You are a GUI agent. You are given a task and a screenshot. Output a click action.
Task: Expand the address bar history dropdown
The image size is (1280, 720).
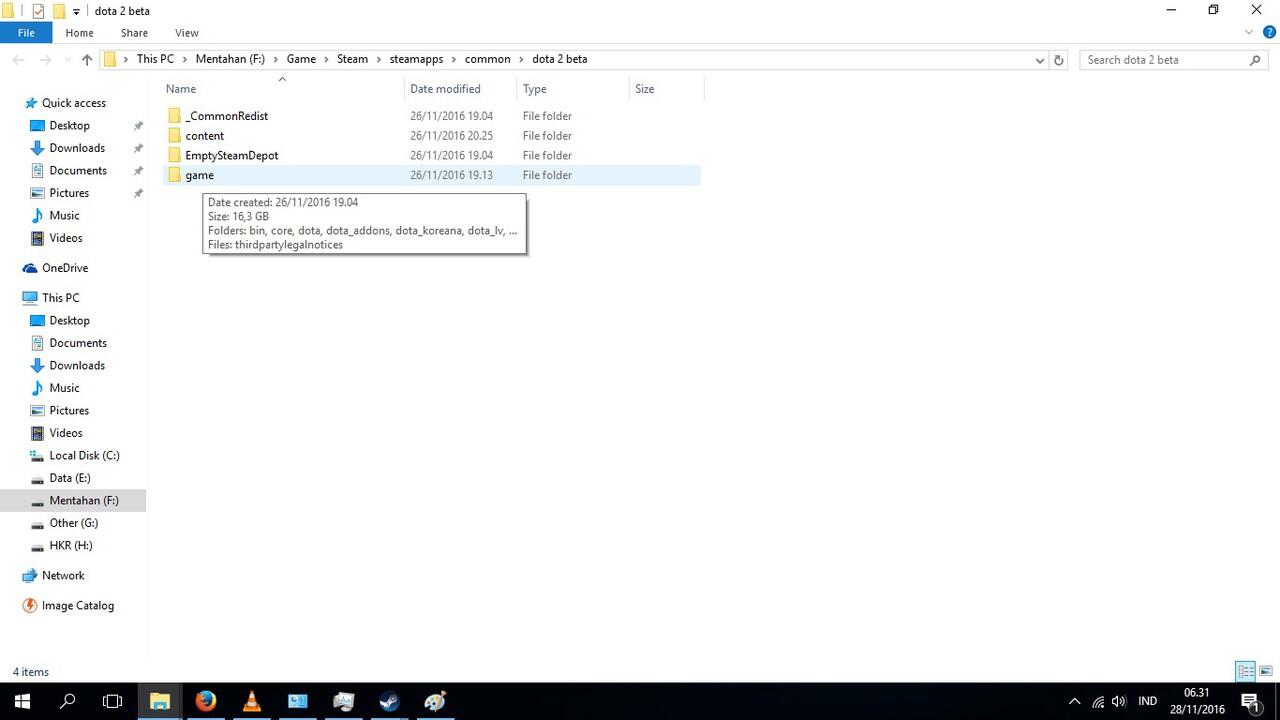(x=1039, y=60)
